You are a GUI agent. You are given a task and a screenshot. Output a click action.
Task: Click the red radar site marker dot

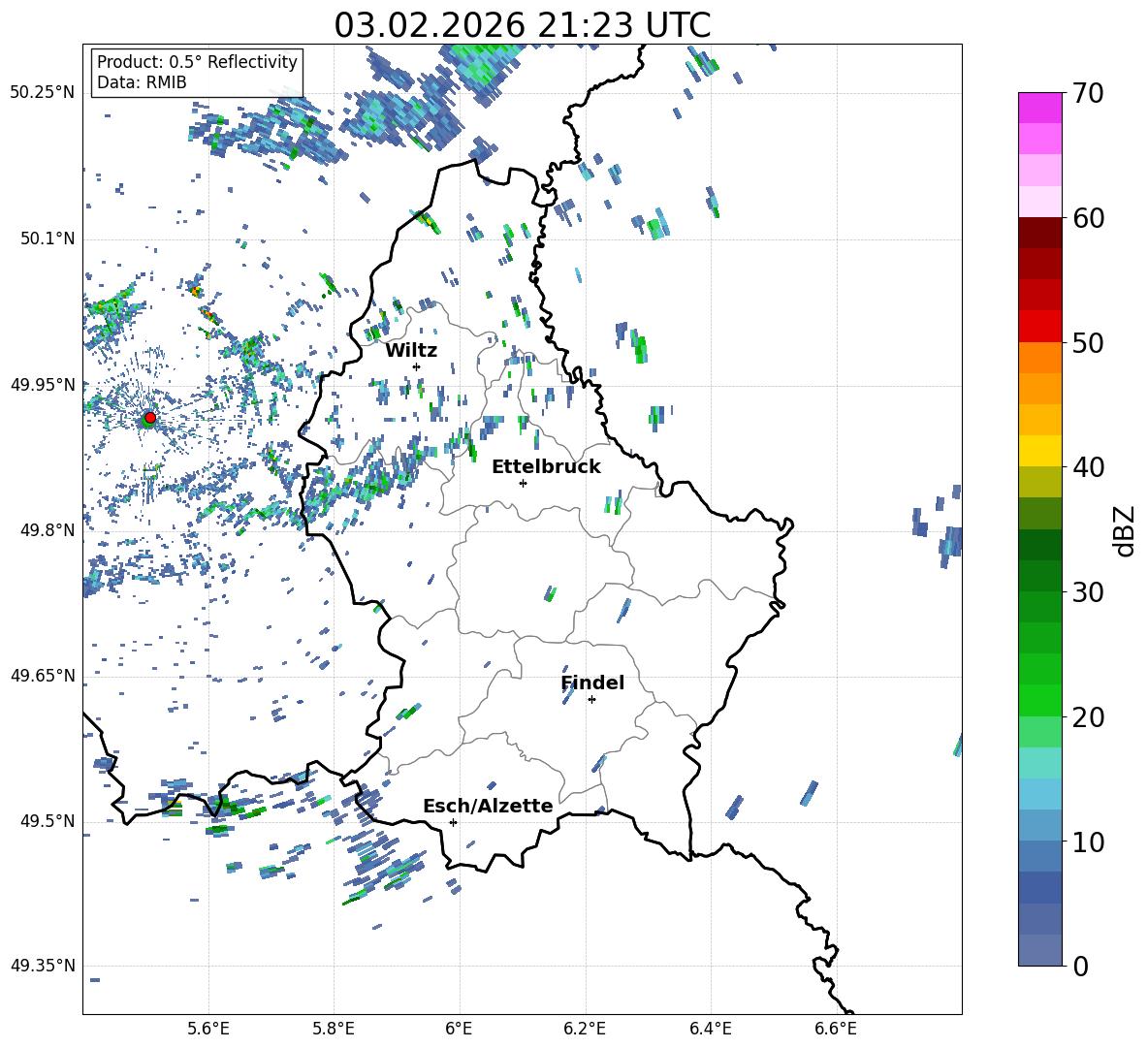[x=150, y=417]
